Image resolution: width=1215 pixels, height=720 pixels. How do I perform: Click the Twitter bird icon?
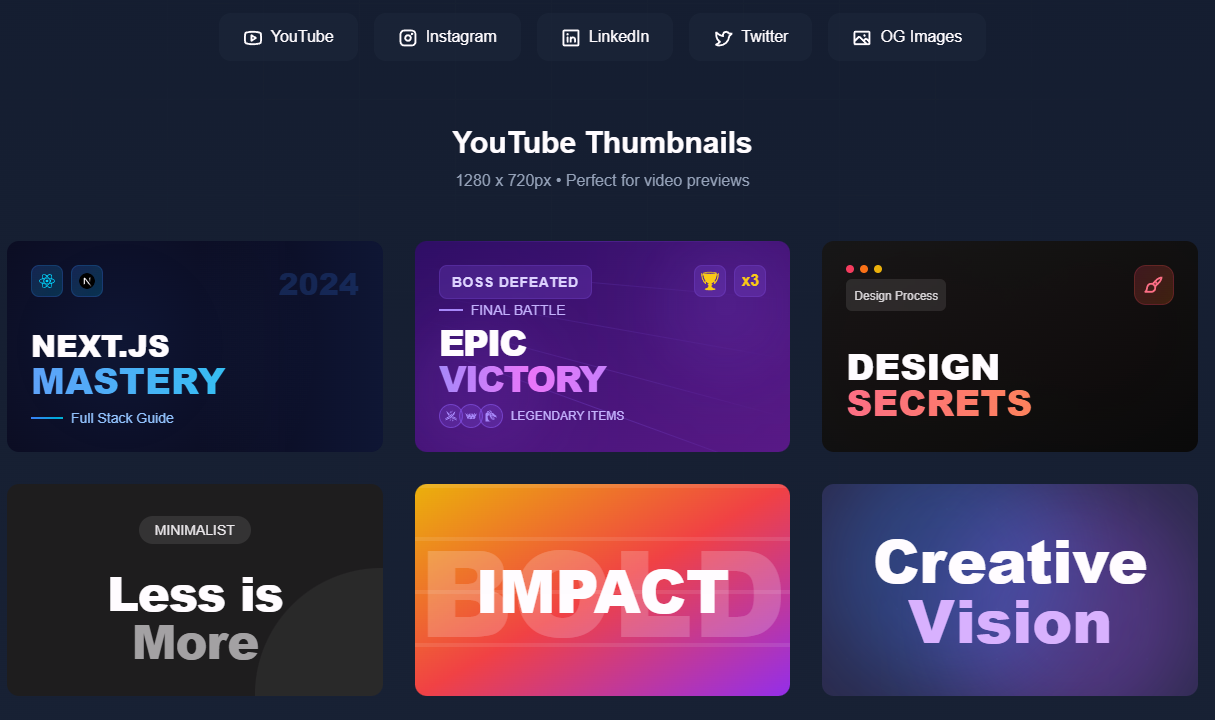723,38
